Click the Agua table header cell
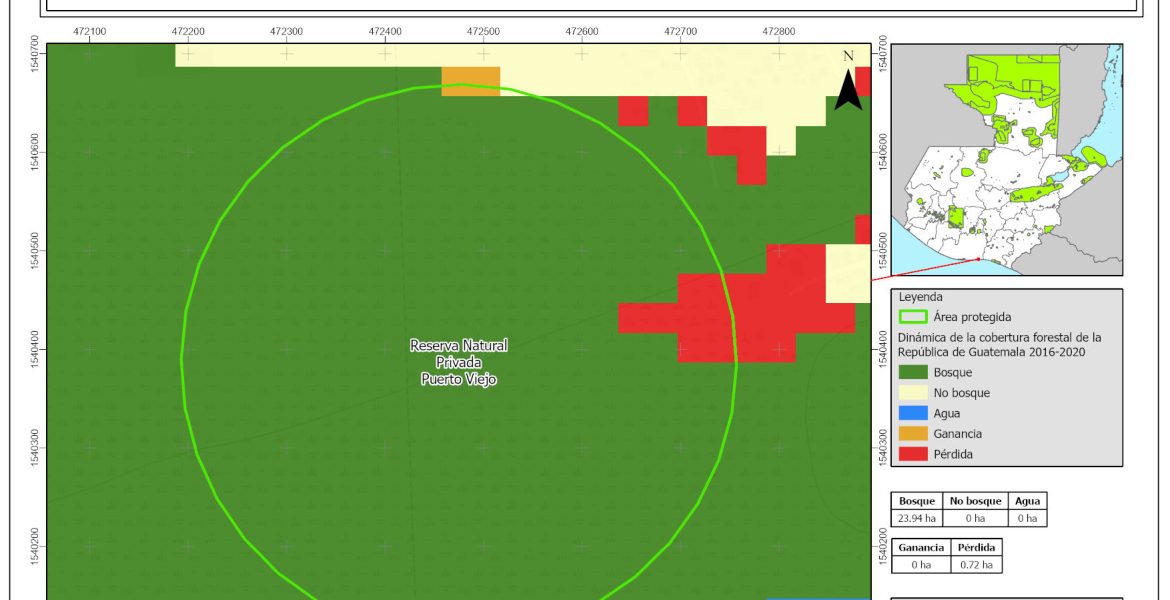This screenshot has height=600, width=1170. click(x=1027, y=501)
